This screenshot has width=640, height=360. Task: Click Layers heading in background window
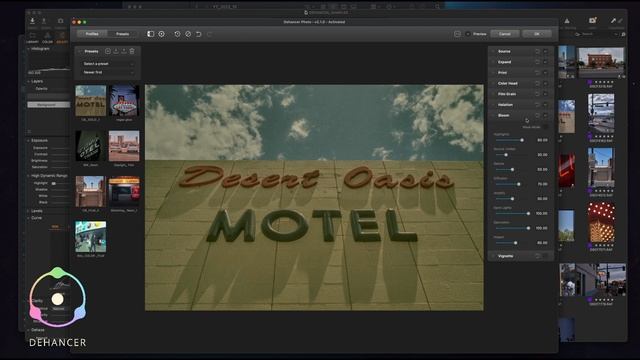[37, 82]
